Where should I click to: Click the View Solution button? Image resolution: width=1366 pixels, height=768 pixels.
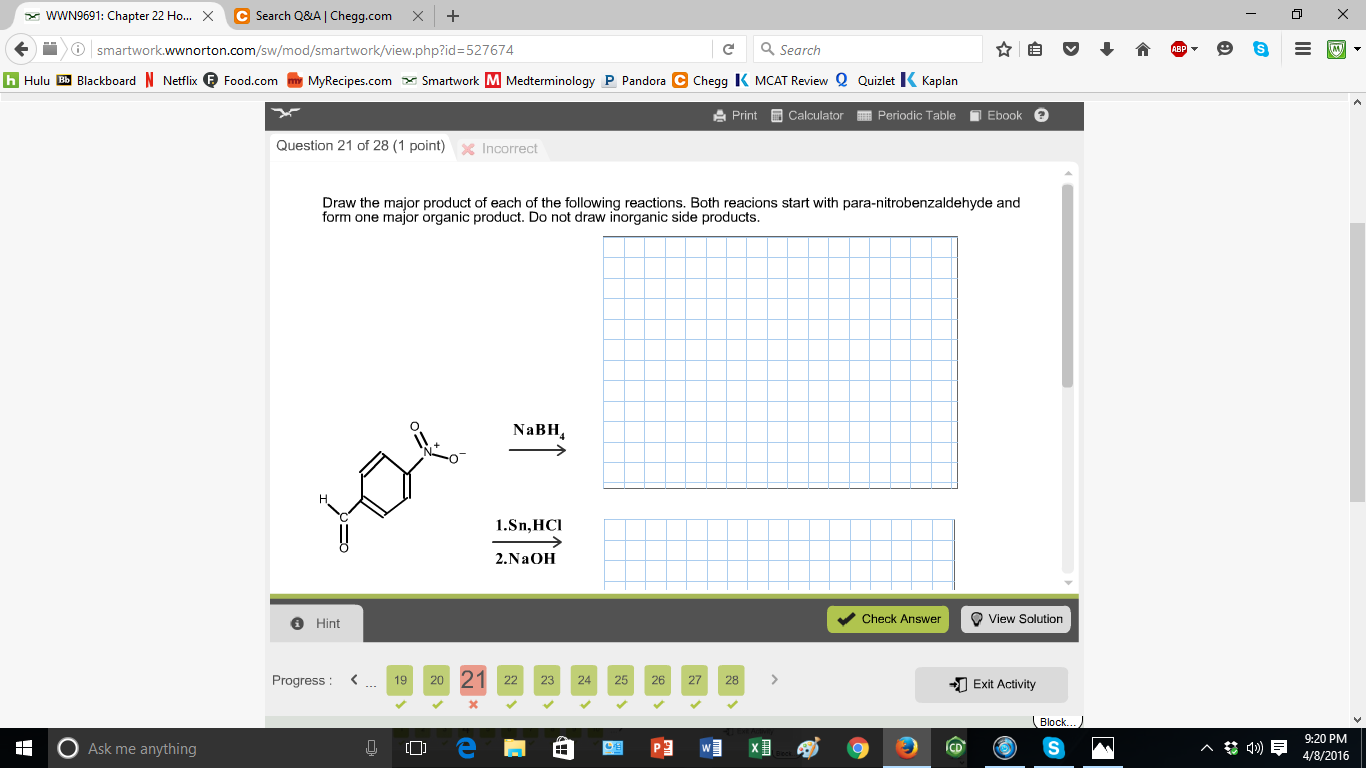pyautogui.click(x=1016, y=619)
